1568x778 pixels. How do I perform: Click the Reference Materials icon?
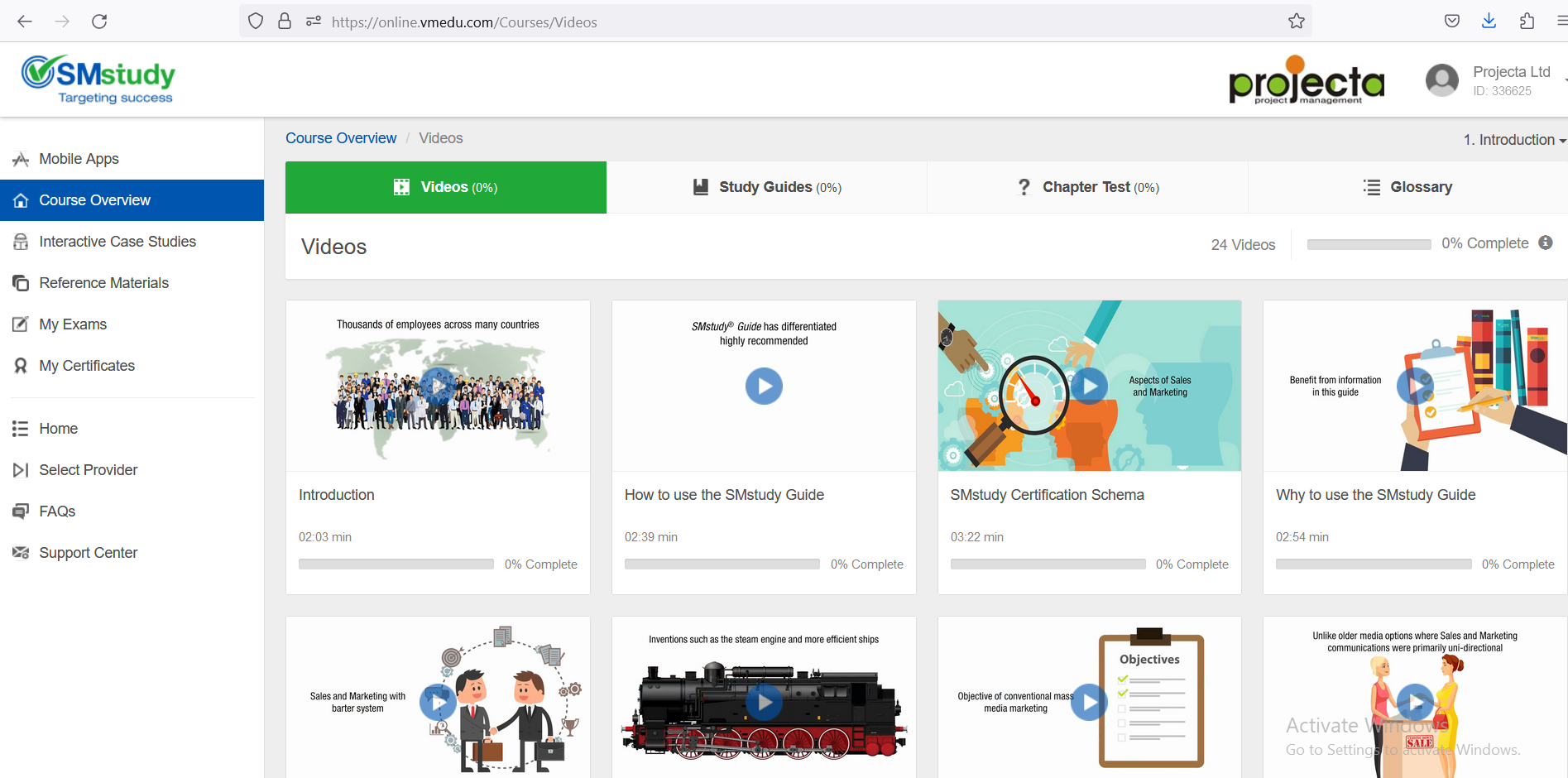coord(21,283)
